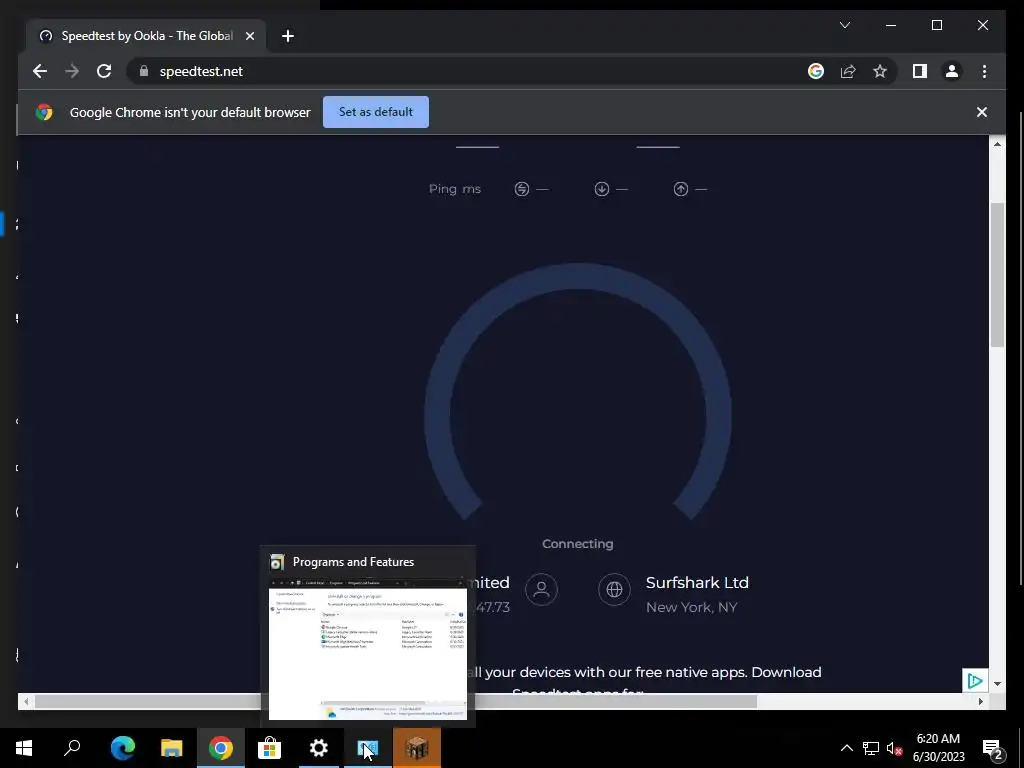This screenshot has width=1024, height=768.
Task: Open the Minecraft block taskbar icon
Action: tap(417, 748)
